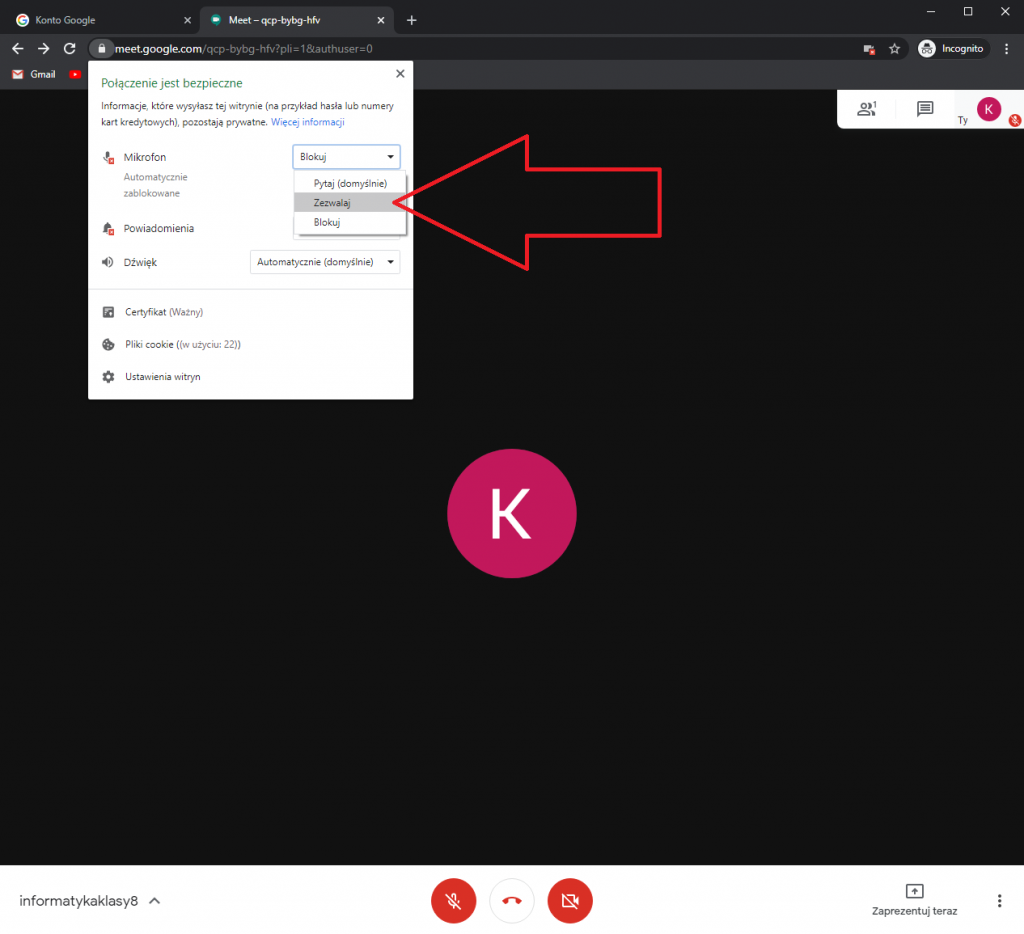Screen dimensions: 1024x934
Task: Open Ustawienia witryn site settings
Action: point(162,377)
